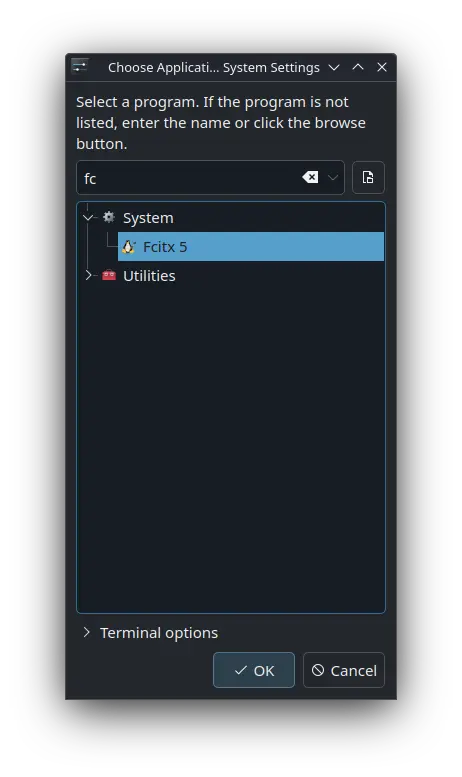The image size is (462, 777).
Task: Select the Utilities category label
Action: [x=149, y=276]
